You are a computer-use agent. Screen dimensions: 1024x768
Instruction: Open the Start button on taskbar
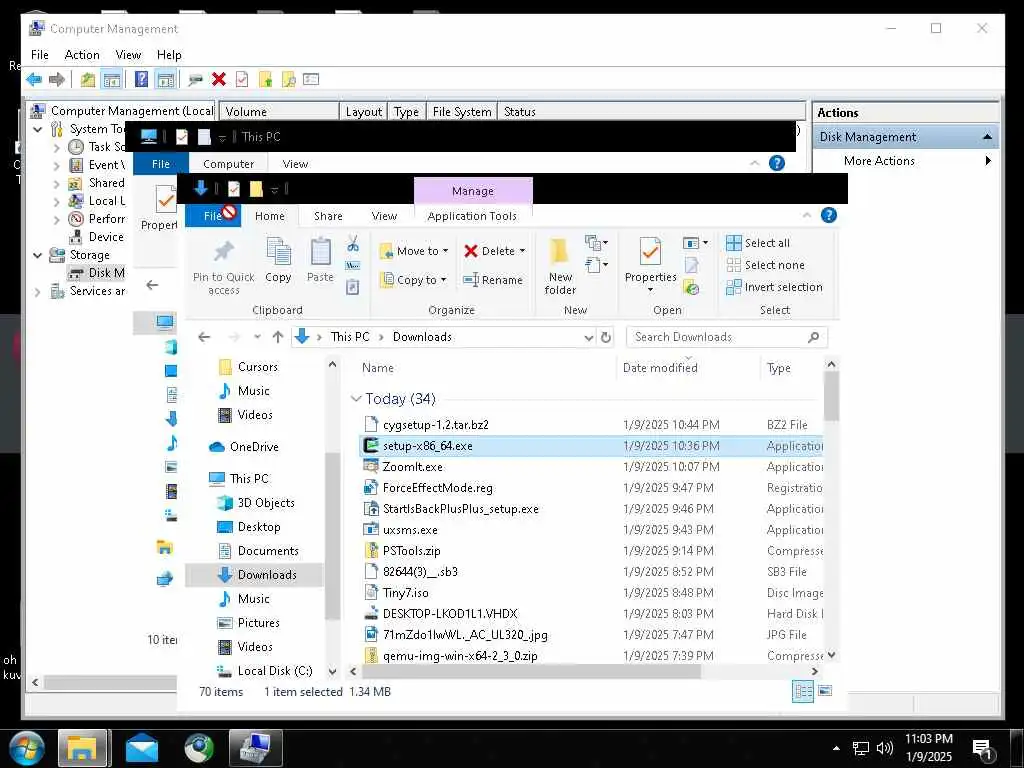point(26,748)
